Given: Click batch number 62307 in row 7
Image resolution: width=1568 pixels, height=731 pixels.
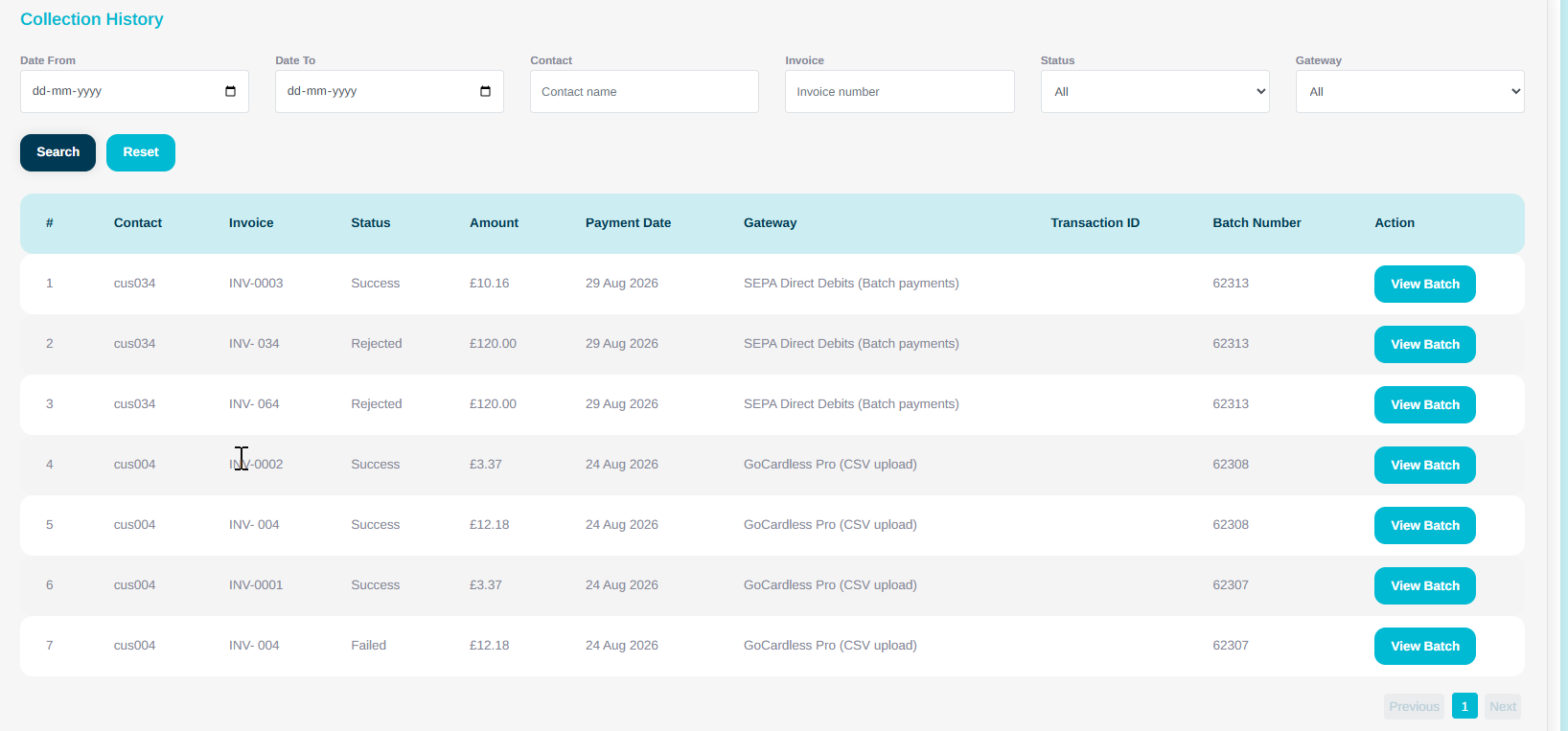Looking at the screenshot, I should coord(1231,645).
